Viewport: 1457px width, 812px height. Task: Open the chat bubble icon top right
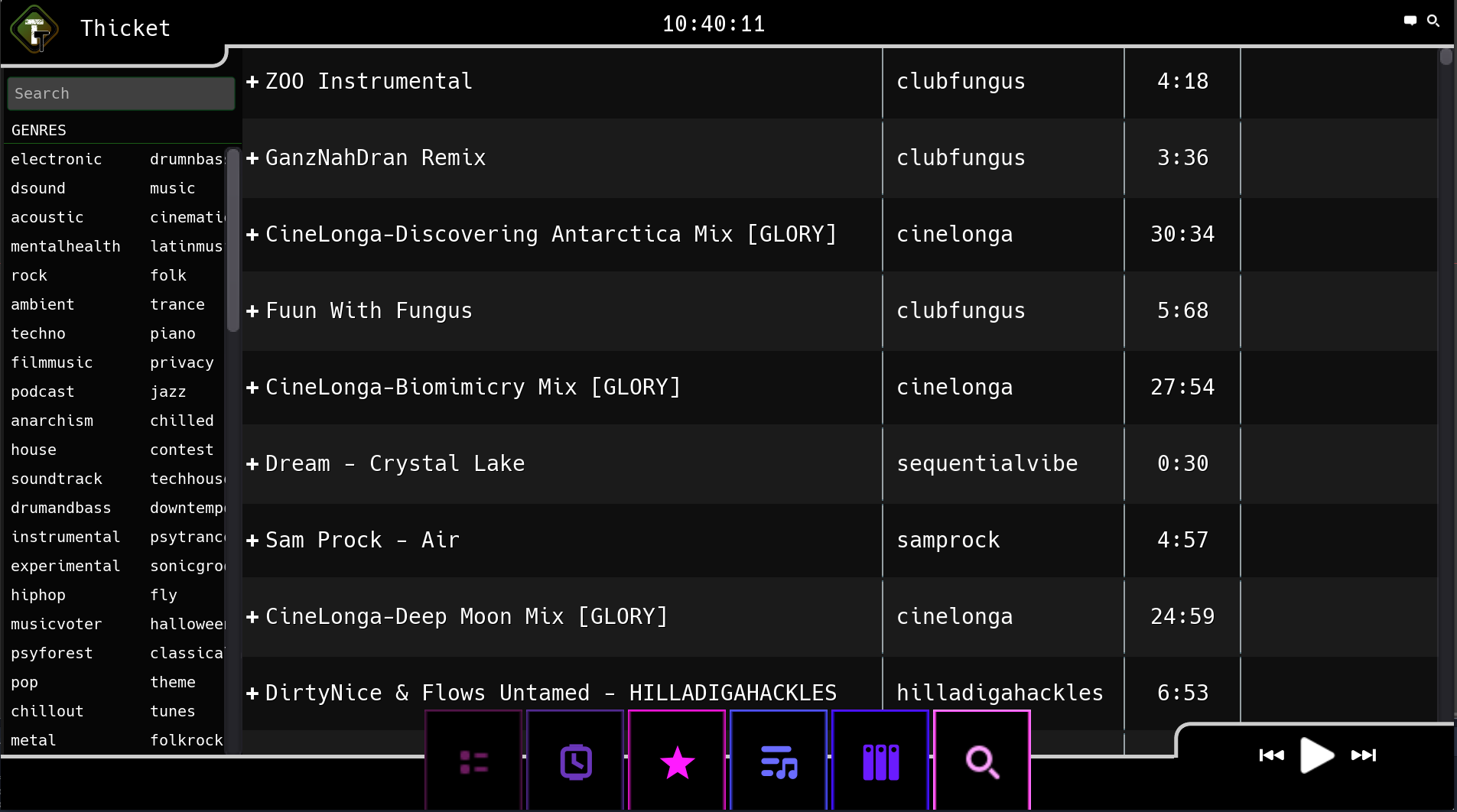click(x=1410, y=20)
